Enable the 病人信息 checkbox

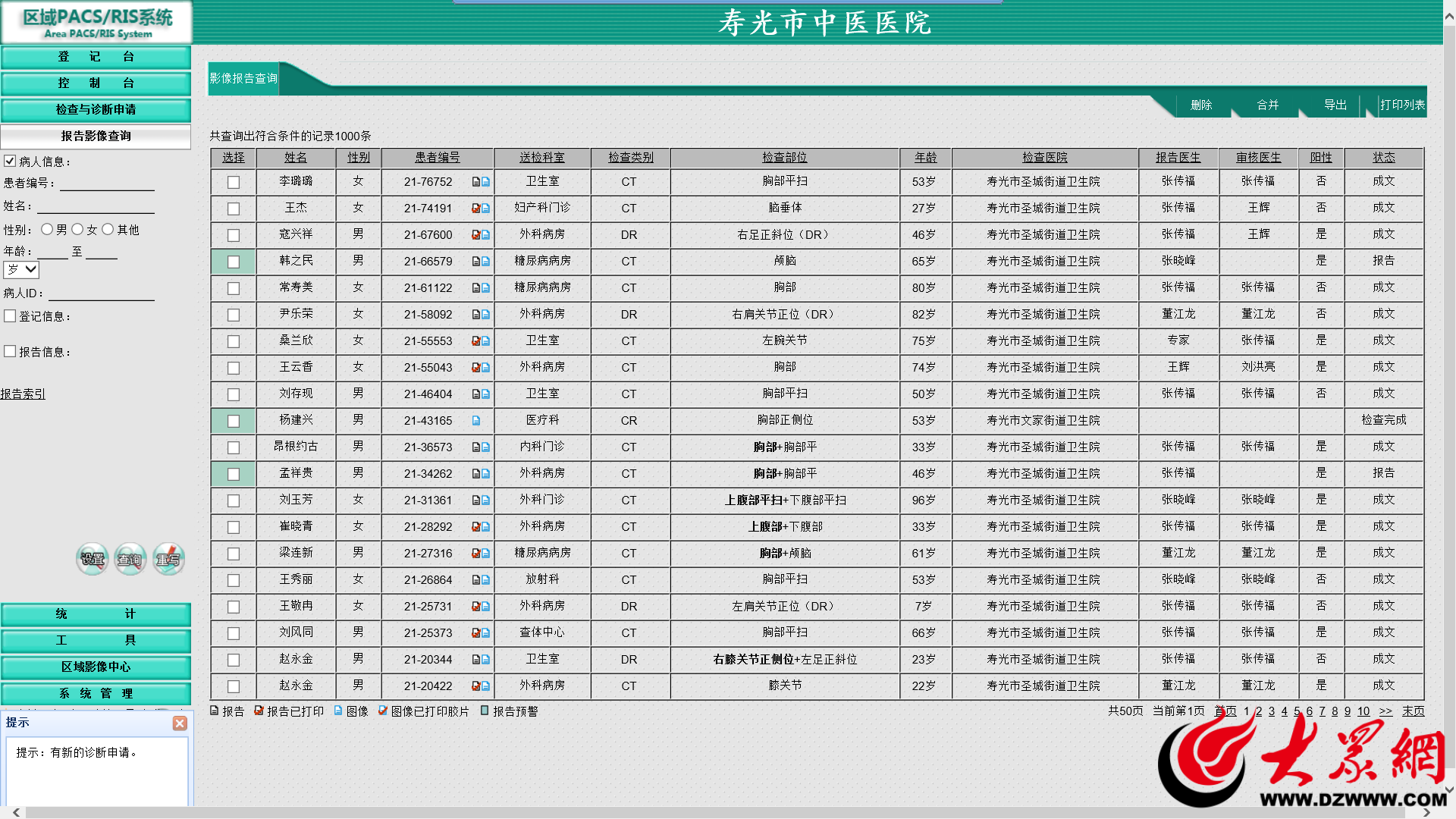9,161
